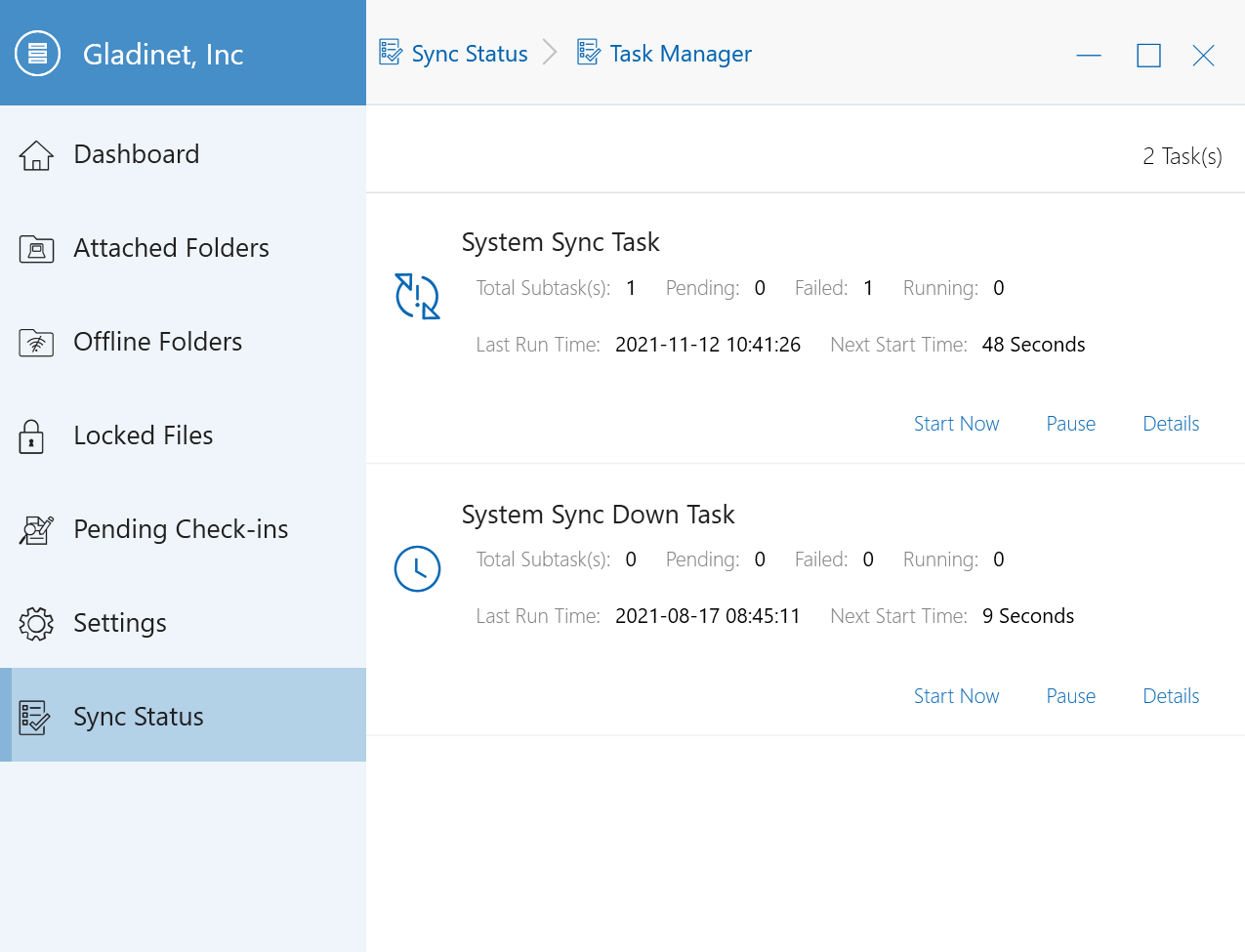Click the Locked Files padlock icon
1245x952 pixels.
coord(31,436)
